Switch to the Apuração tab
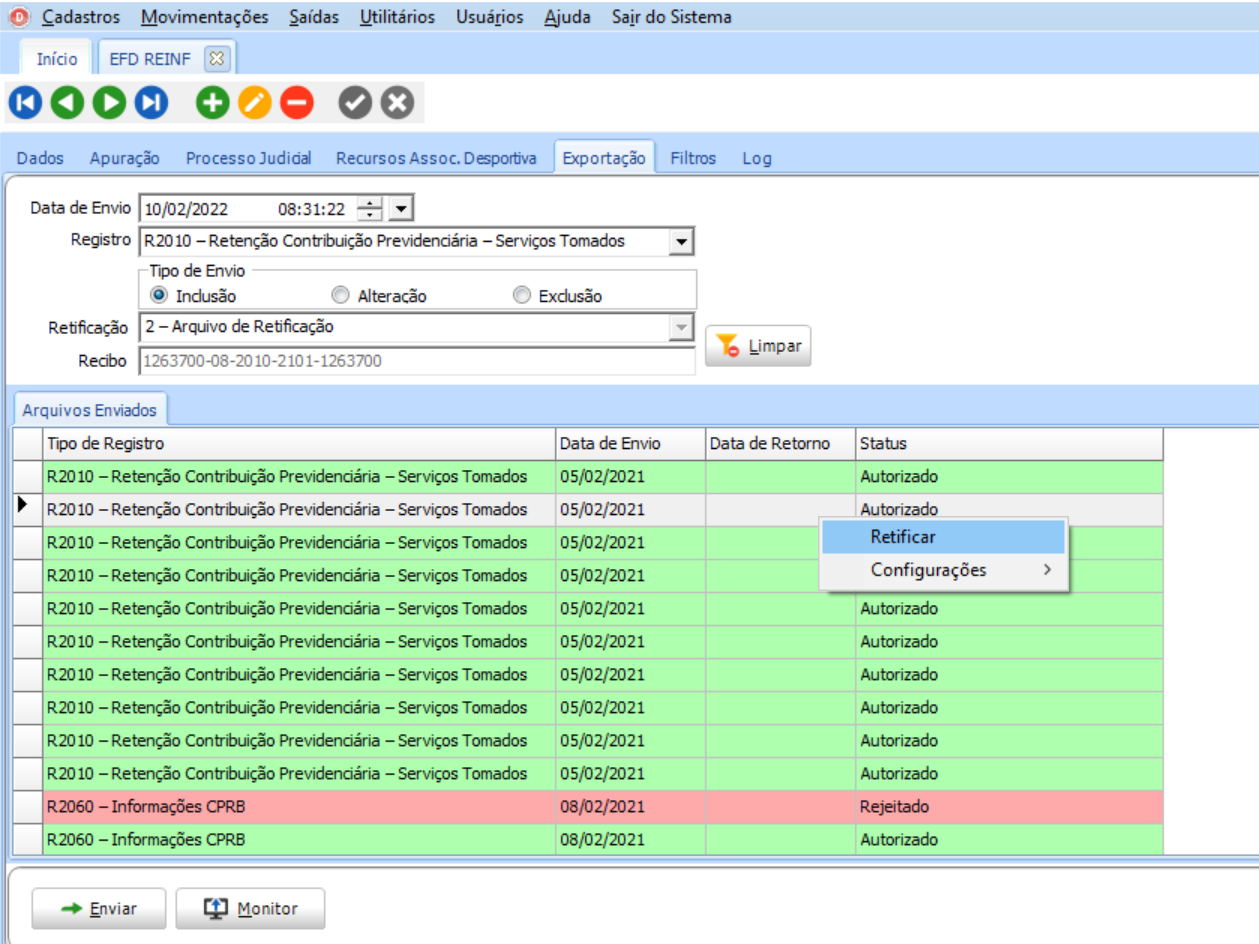Screen dimensions: 1259x944 125,158
